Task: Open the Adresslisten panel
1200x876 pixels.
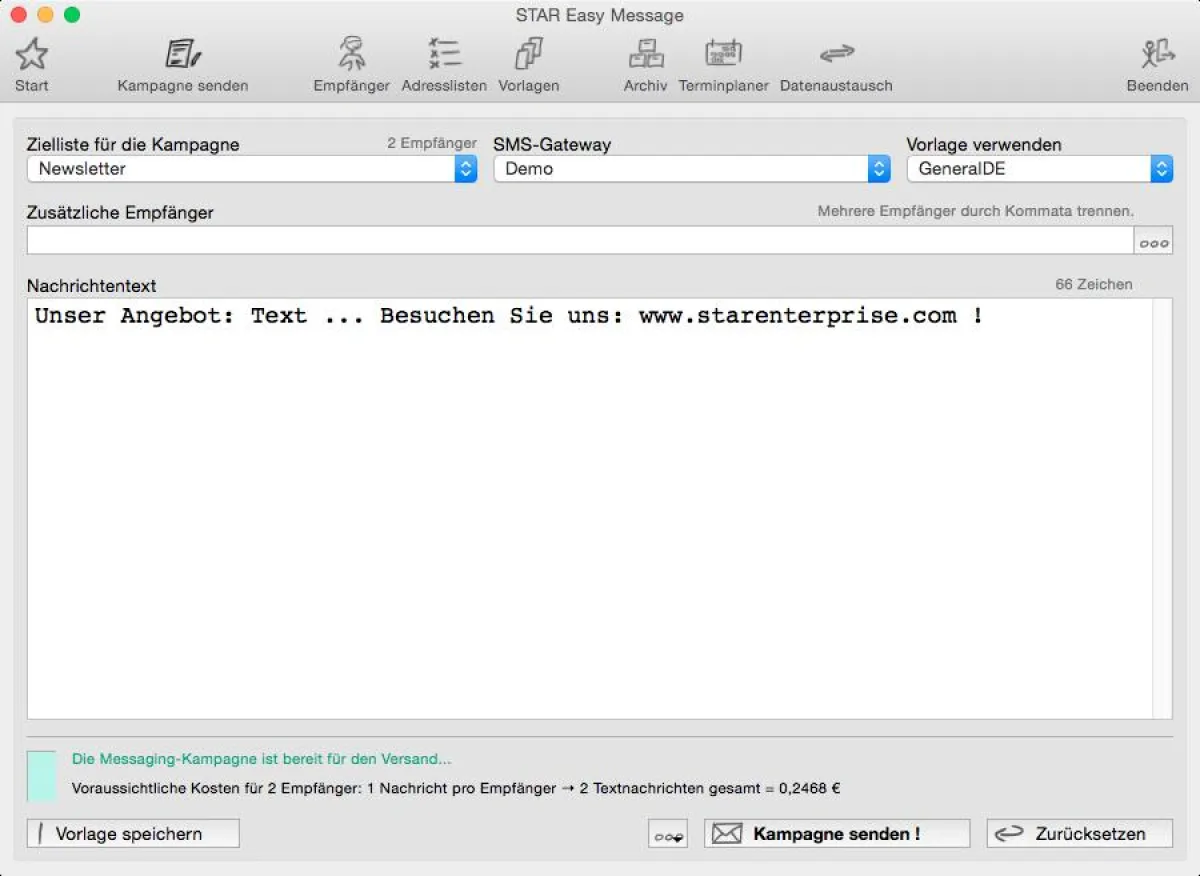Action: [x=444, y=60]
